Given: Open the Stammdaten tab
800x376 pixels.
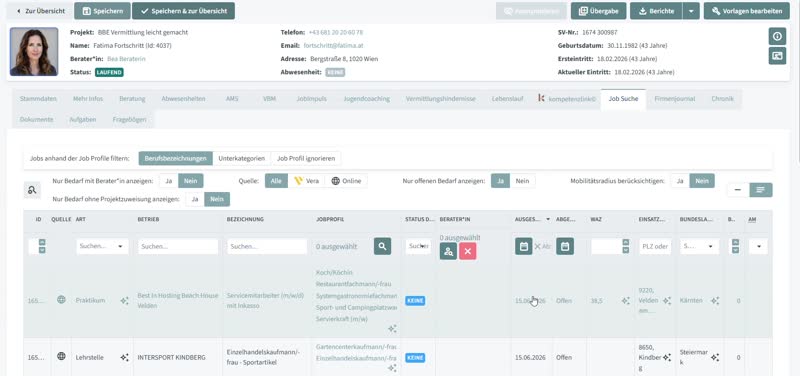Looking at the screenshot, I should pos(38,98).
